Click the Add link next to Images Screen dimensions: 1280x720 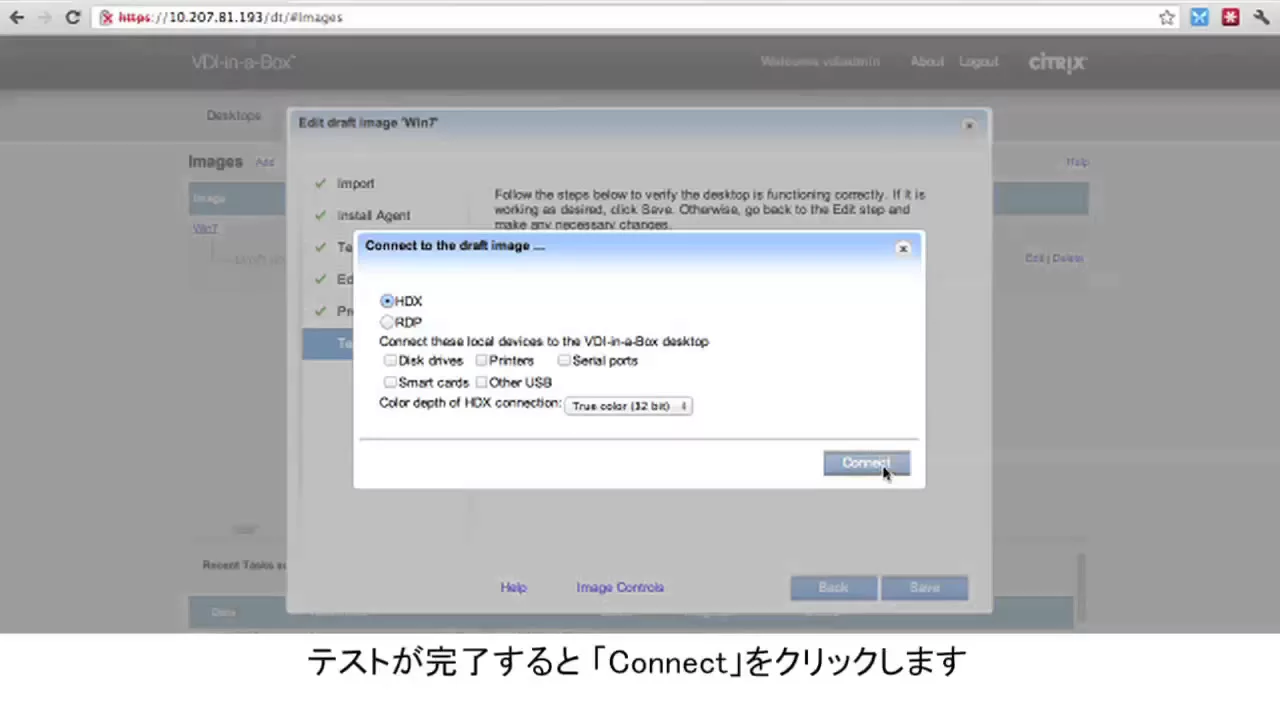[x=264, y=162]
